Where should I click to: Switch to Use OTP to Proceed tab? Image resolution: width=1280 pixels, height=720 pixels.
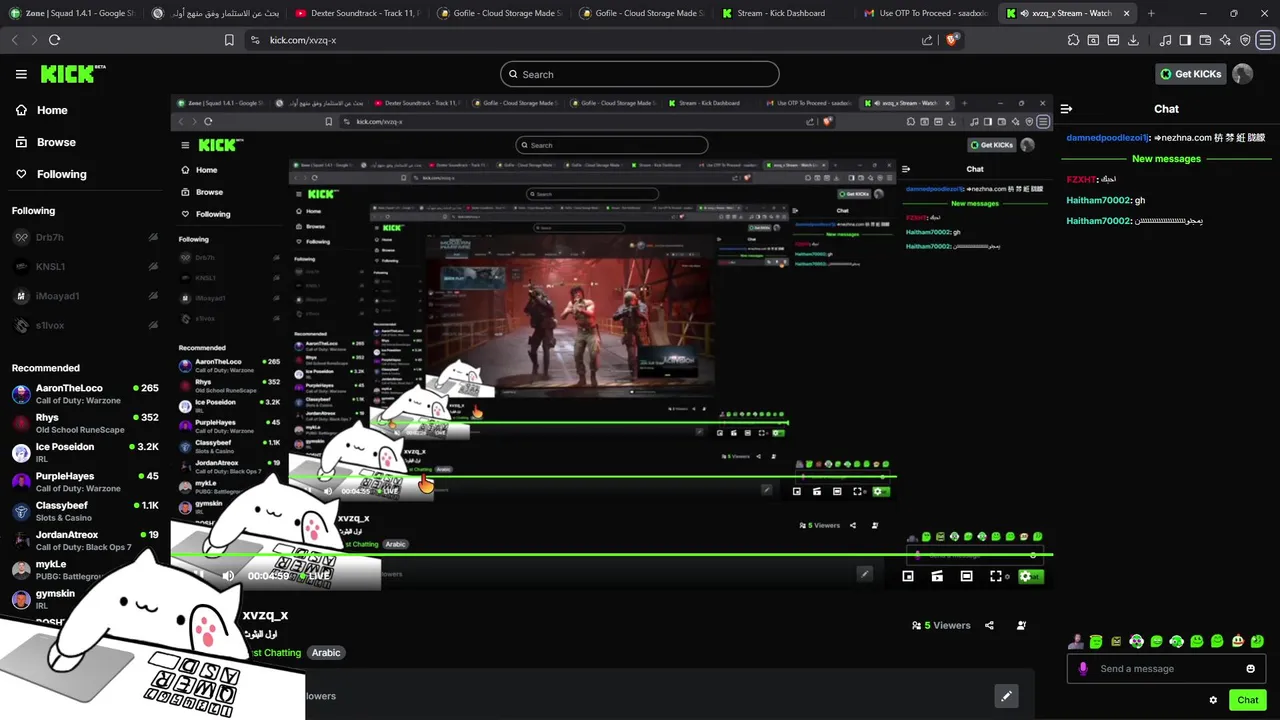(x=925, y=13)
